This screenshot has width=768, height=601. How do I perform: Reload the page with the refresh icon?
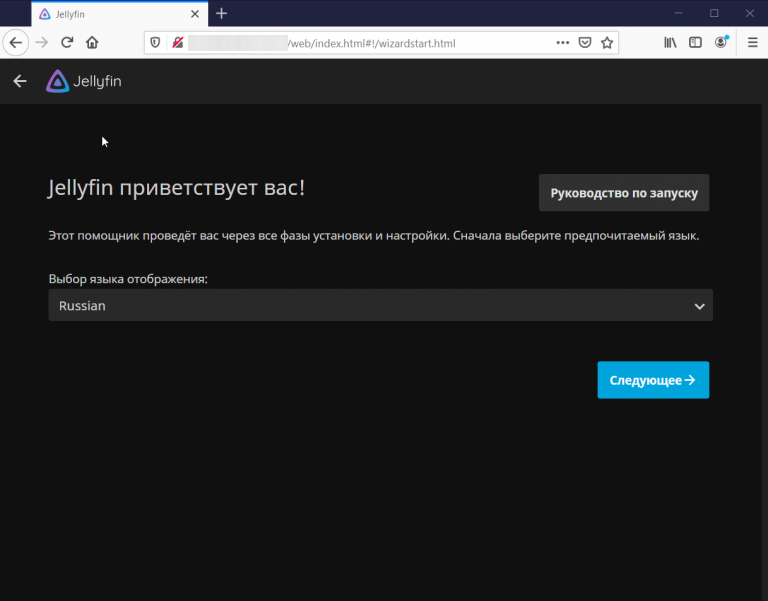pyautogui.click(x=67, y=43)
